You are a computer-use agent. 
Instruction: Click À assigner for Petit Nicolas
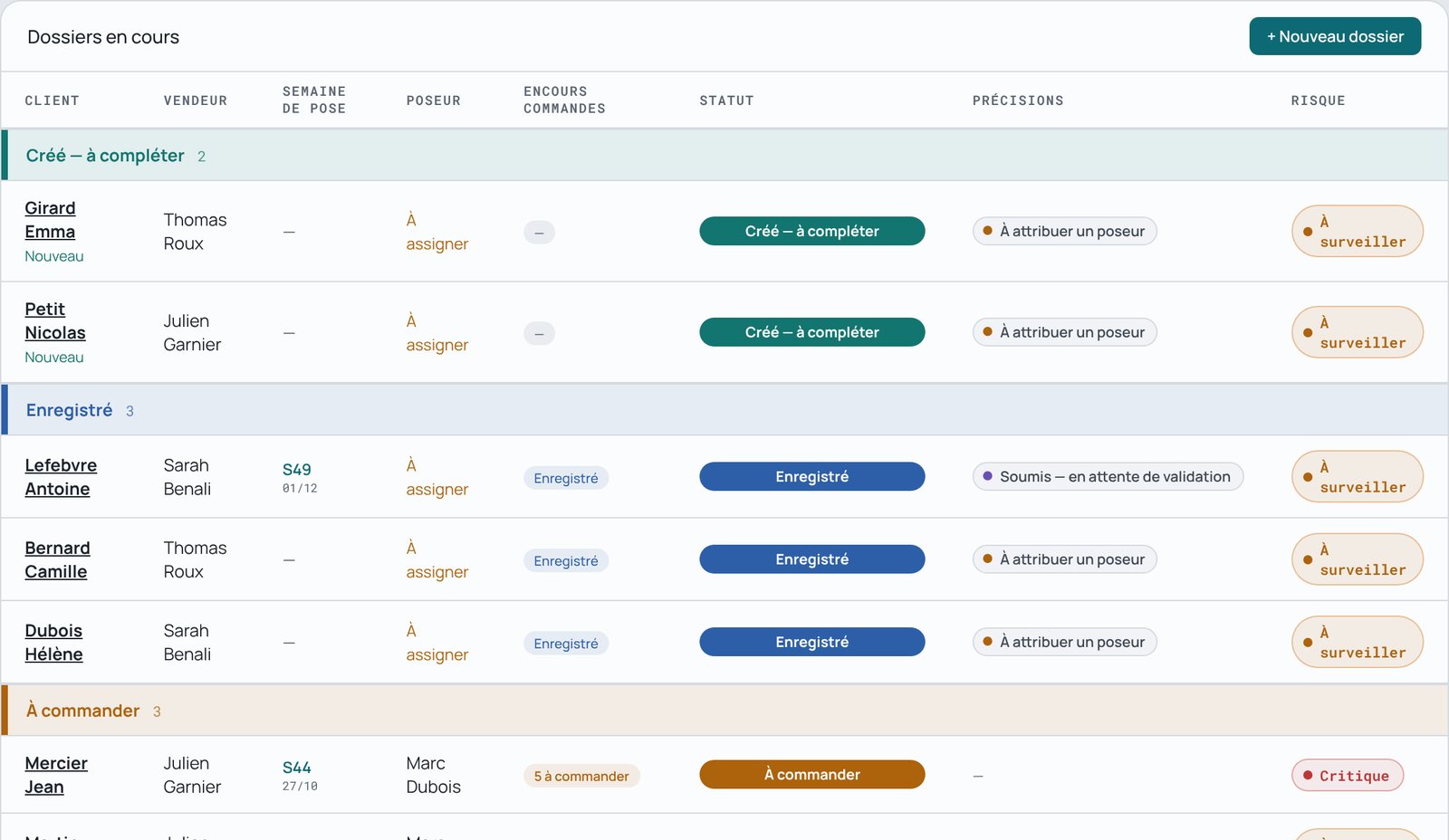tap(437, 333)
